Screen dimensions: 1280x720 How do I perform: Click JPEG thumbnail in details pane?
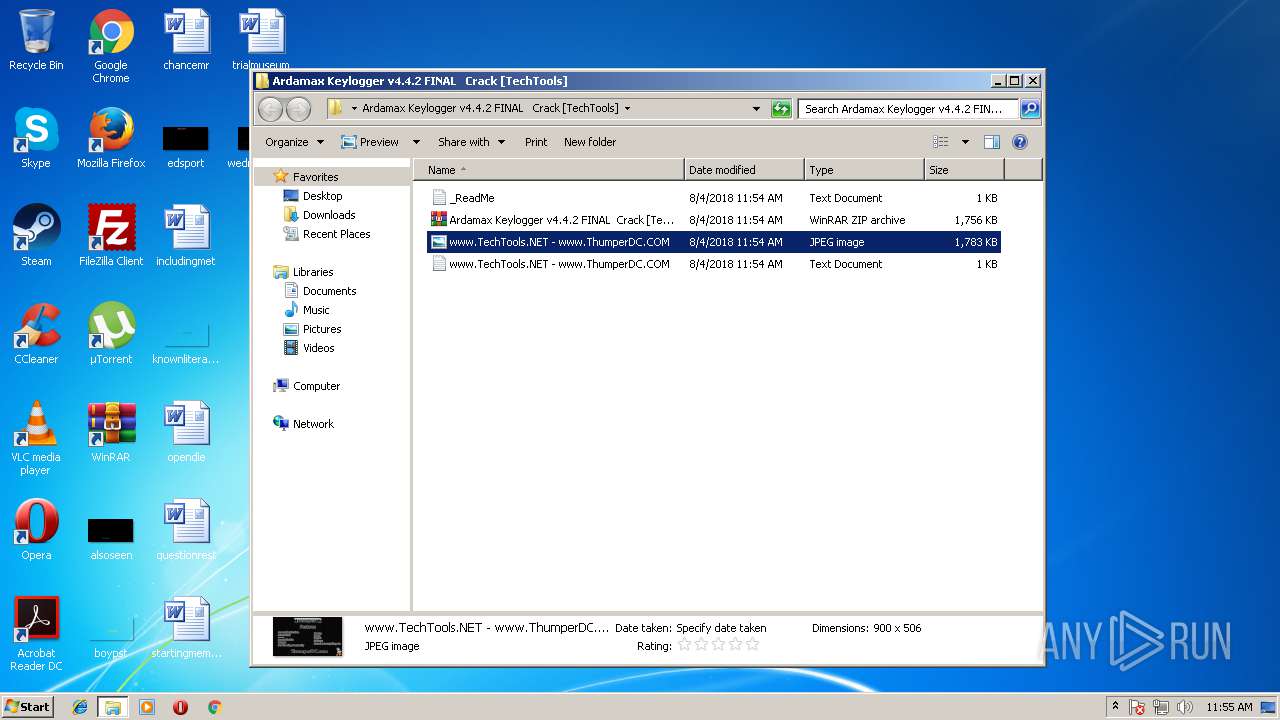point(308,636)
